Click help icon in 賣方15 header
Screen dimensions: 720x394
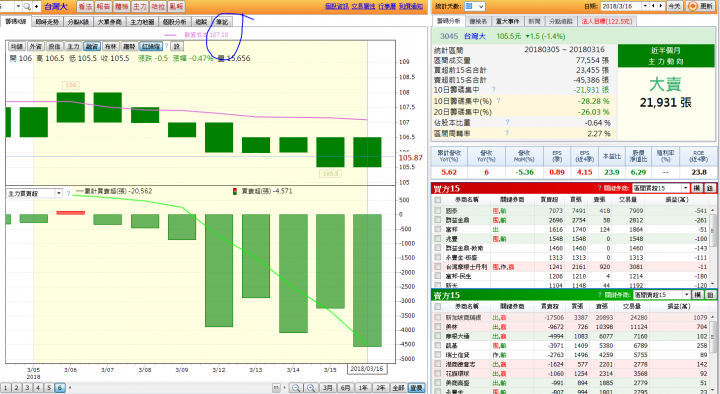tap(600, 295)
